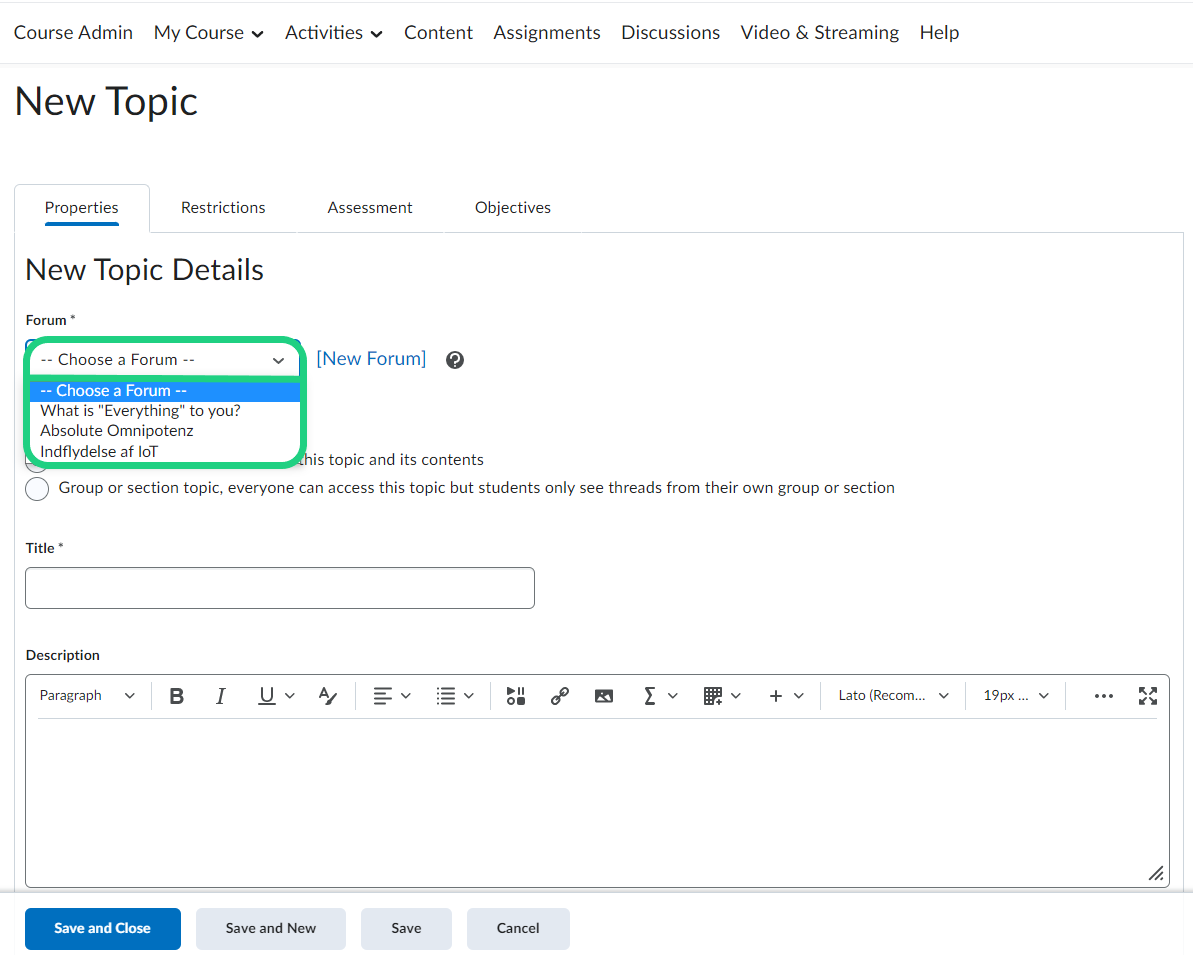This screenshot has width=1193, height=955.
Task: Open the equation (sigma) tool
Action: (x=658, y=696)
